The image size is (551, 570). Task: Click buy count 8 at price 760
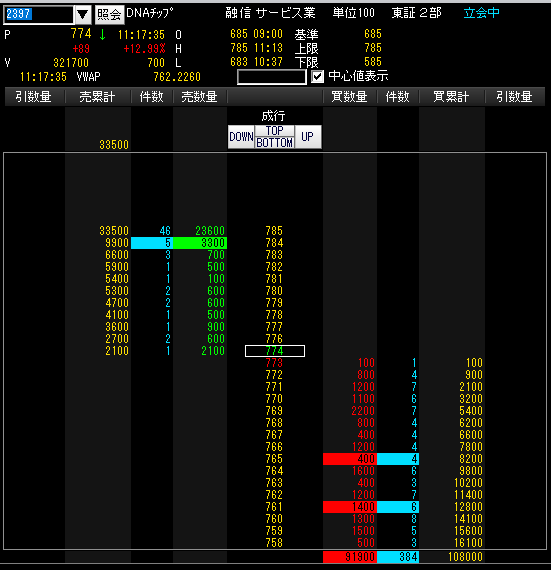(414, 519)
